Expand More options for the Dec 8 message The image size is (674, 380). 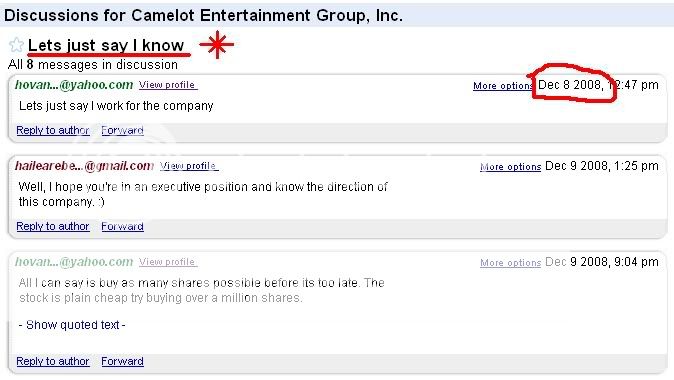tap(503, 86)
